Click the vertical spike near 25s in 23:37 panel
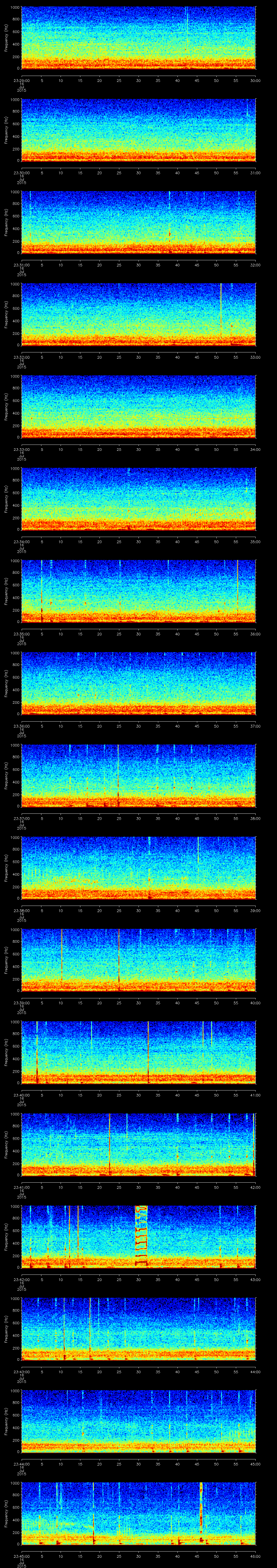 pyautogui.click(x=118, y=775)
